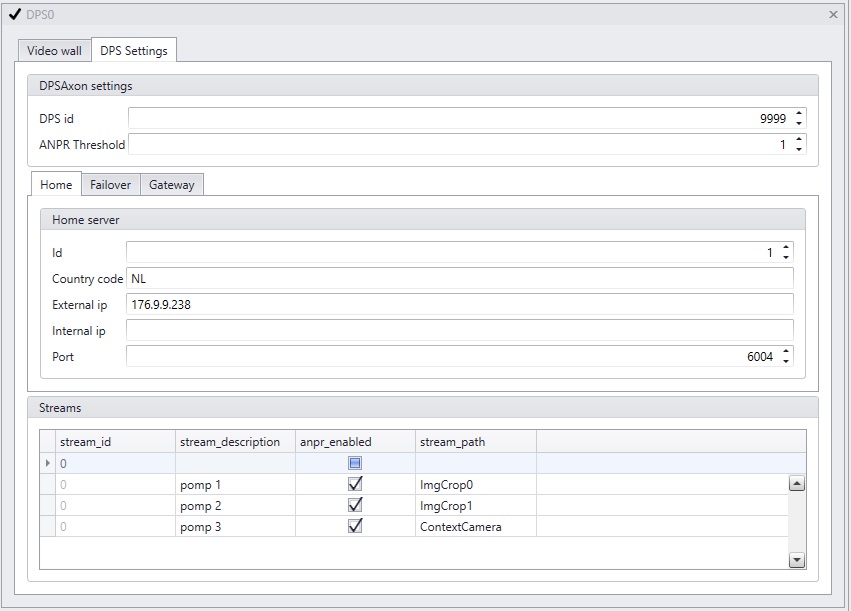Sort by the anpr_enabled column header
This screenshot has width=851, height=611.
355,442
